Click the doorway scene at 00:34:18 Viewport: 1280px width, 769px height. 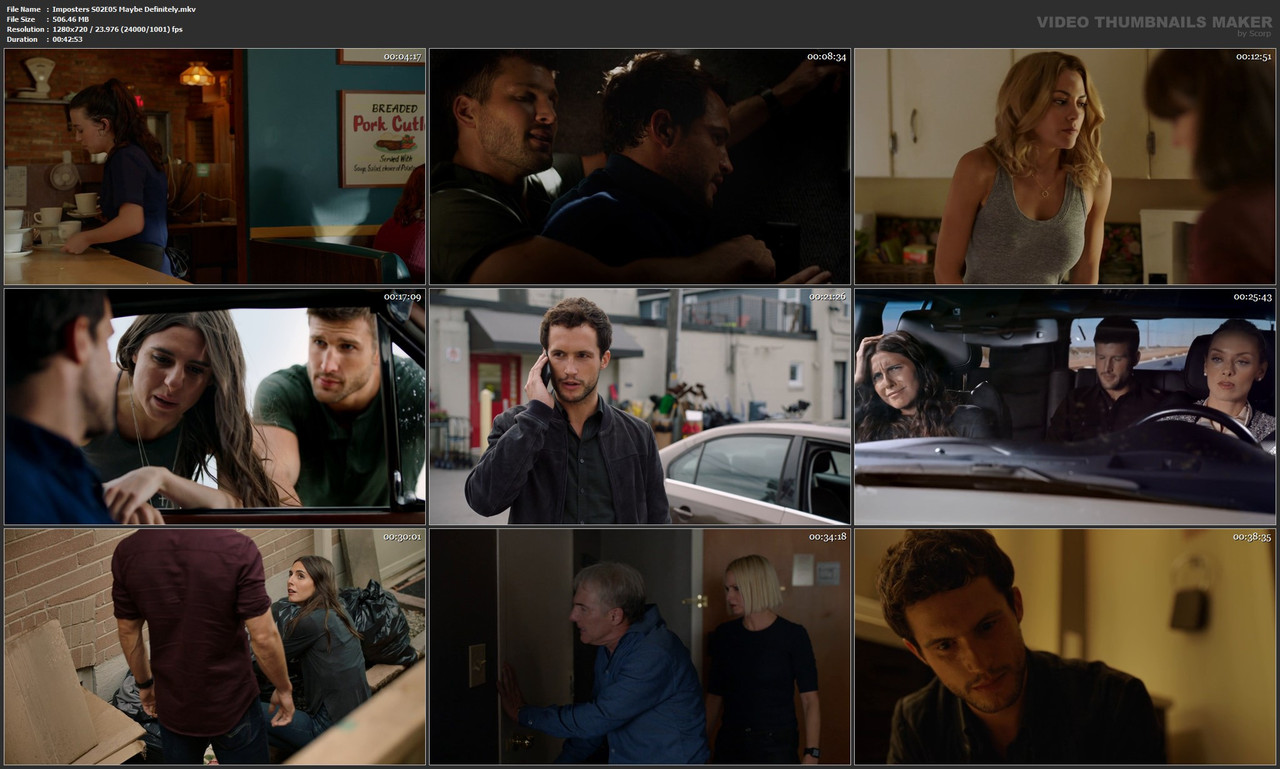coord(639,648)
